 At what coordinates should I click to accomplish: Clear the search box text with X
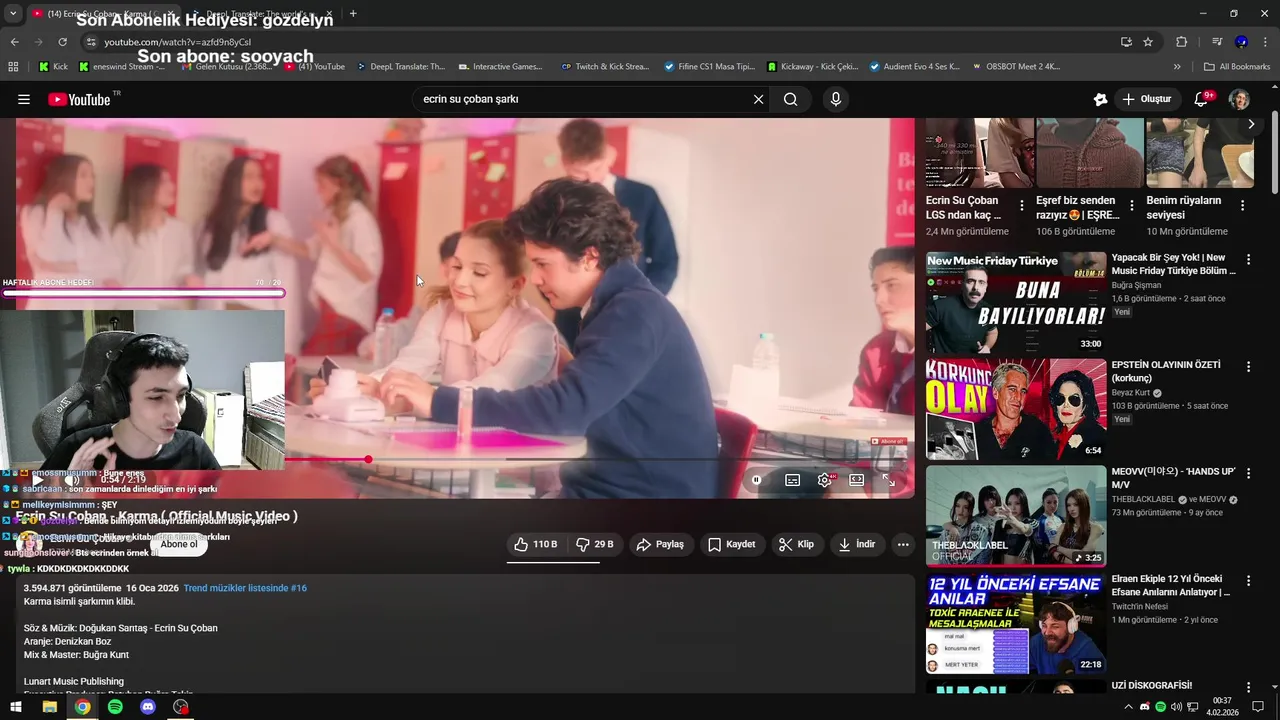tap(758, 99)
